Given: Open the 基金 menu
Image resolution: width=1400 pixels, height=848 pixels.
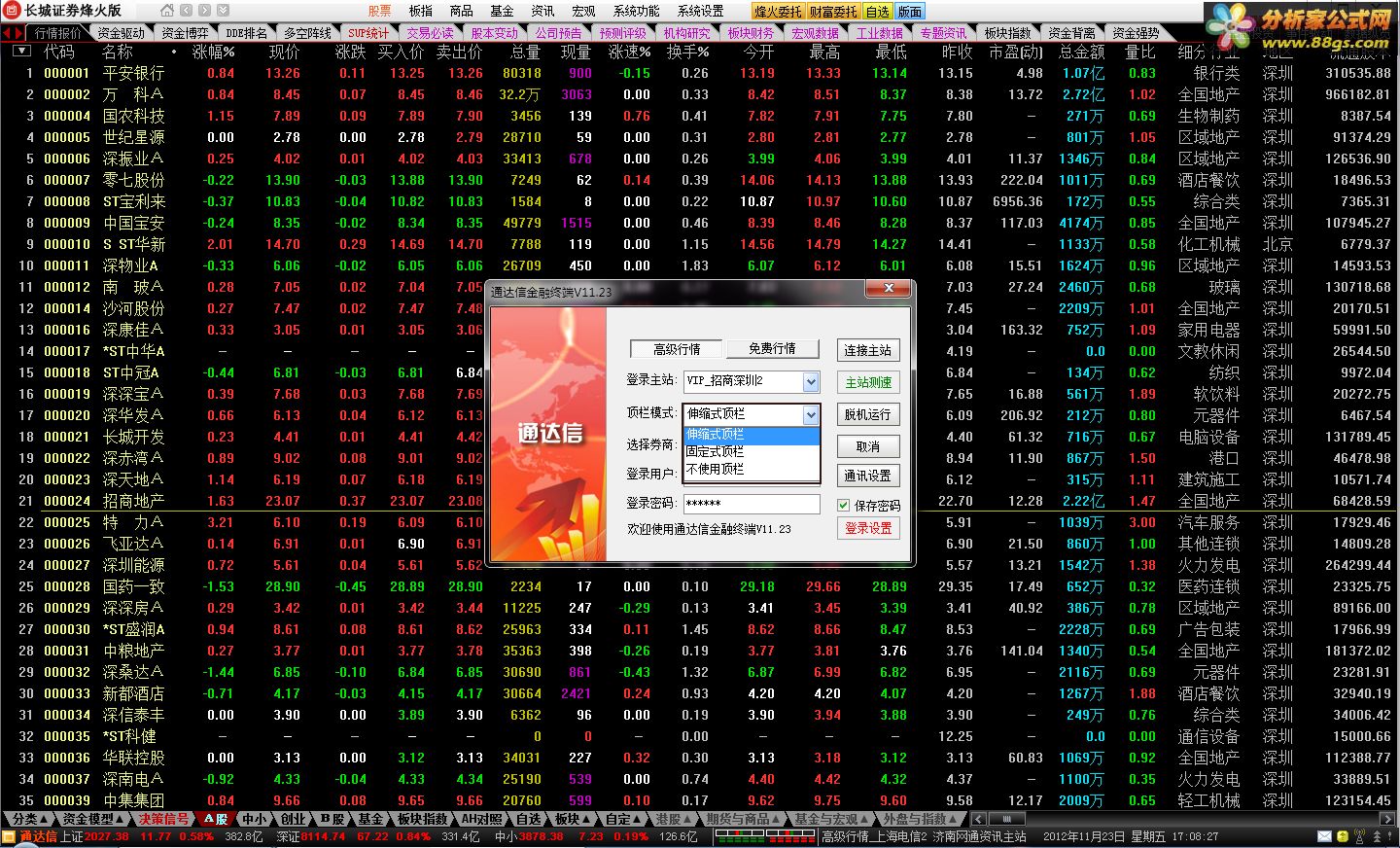Looking at the screenshot, I should (502, 11).
